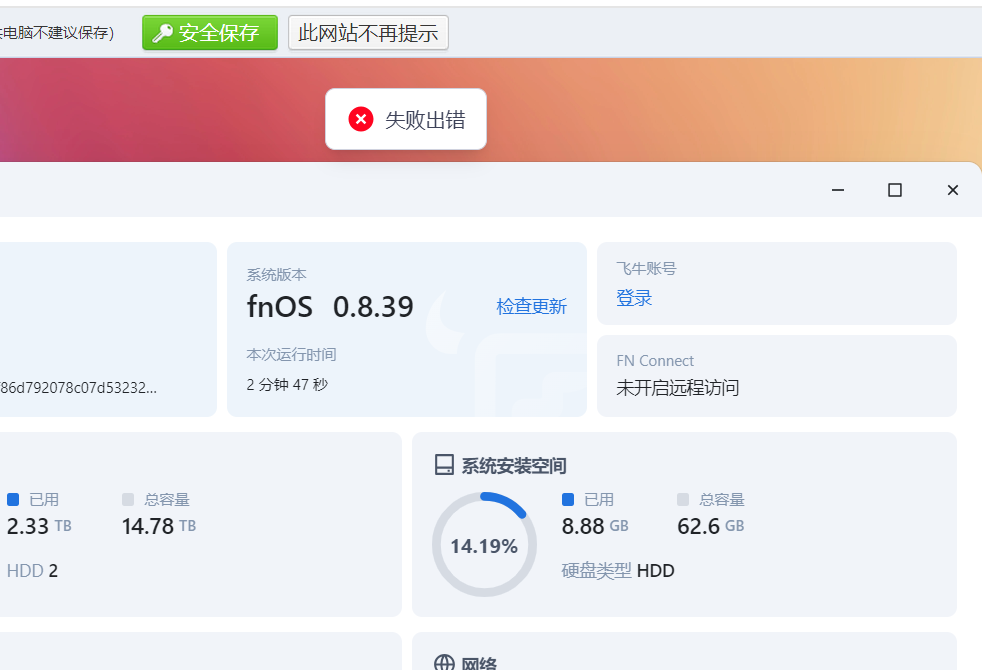Click the 2 分钟 47 秒 uptime value
This screenshot has width=982, height=670.
[287, 384]
